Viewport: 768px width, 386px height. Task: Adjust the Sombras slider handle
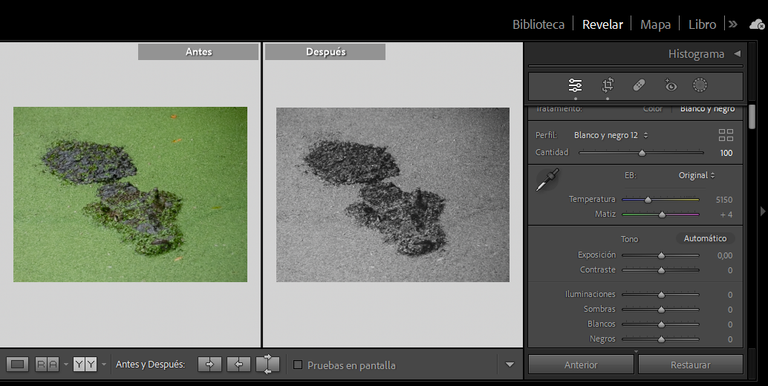pyautogui.click(x=661, y=310)
